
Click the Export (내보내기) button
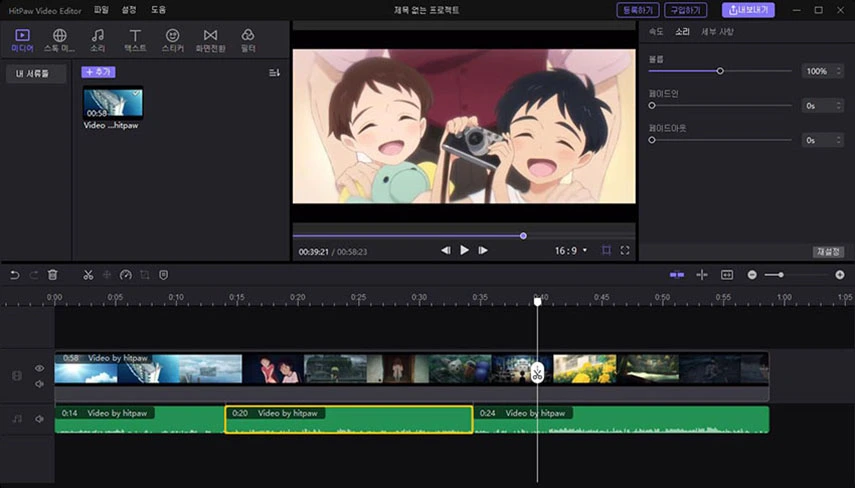[748, 10]
